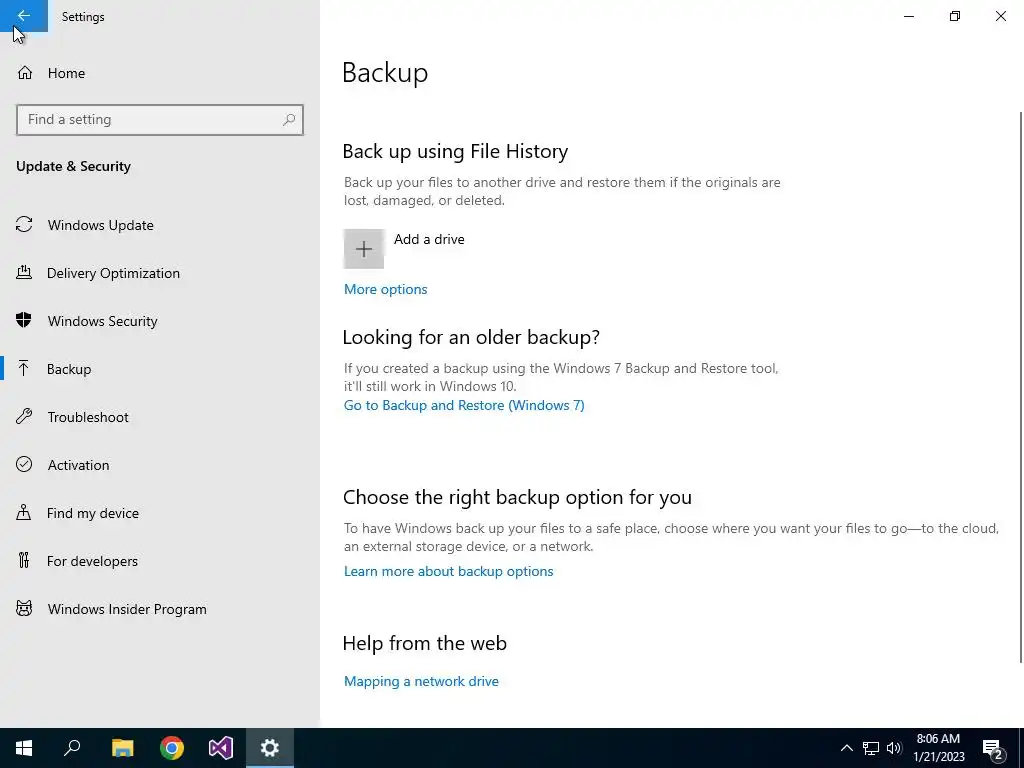Click the Windows Security shield icon
The image size is (1024, 768).
pos(24,320)
